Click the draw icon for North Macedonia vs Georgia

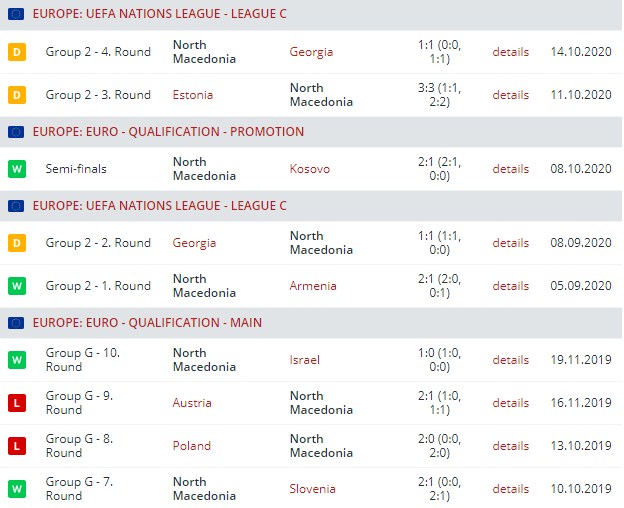click(x=16, y=52)
